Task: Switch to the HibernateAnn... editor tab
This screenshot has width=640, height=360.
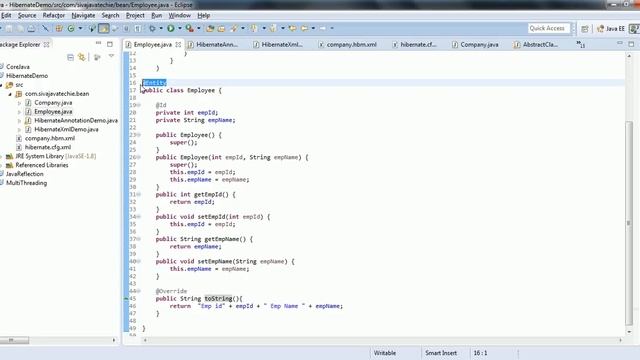Action: point(213,44)
